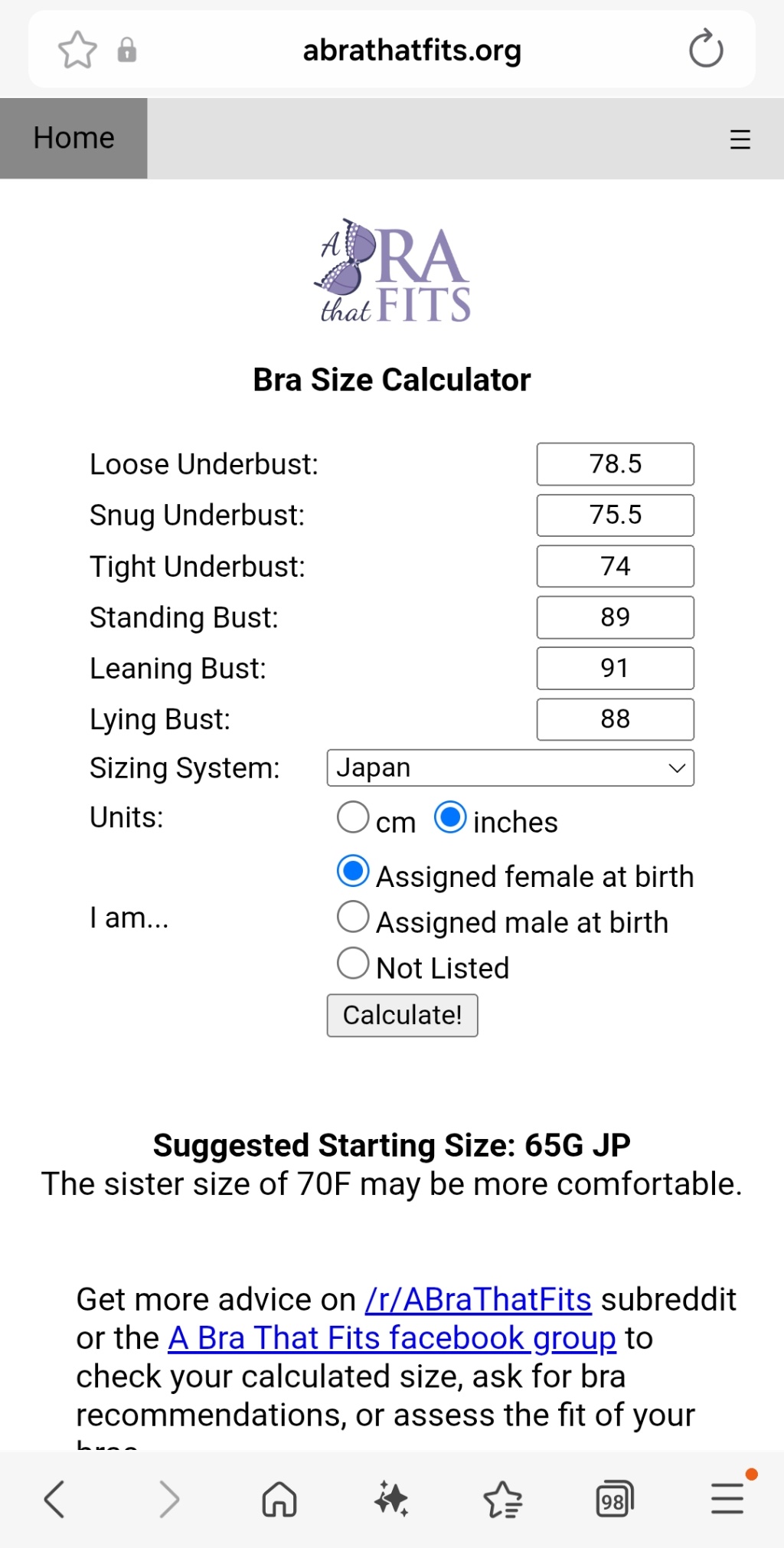Reload the page with the refresh icon
784x1548 pixels.
705,50
